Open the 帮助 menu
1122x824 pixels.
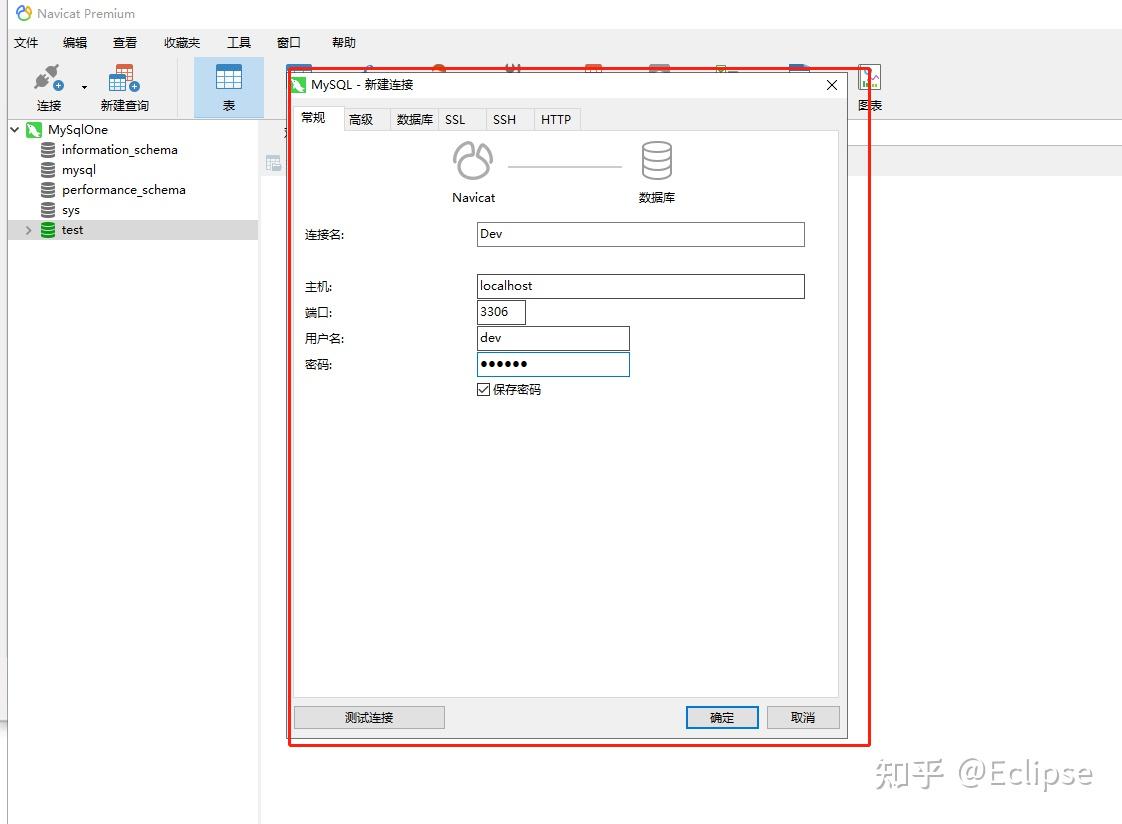click(x=343, y=43)
